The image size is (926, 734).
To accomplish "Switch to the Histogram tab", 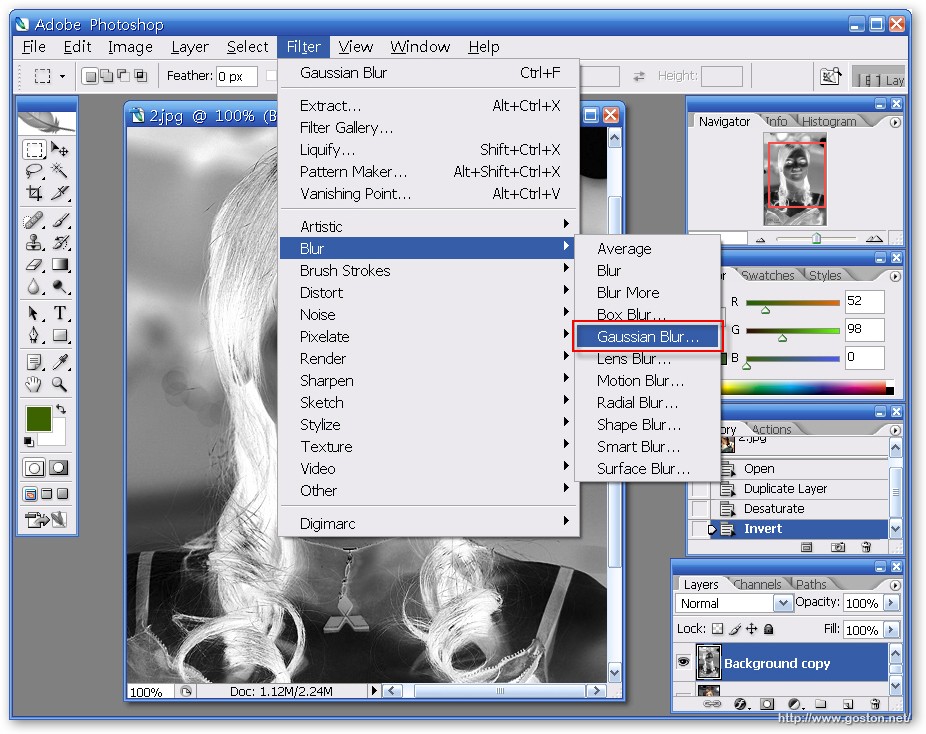I will coord(829,121).
